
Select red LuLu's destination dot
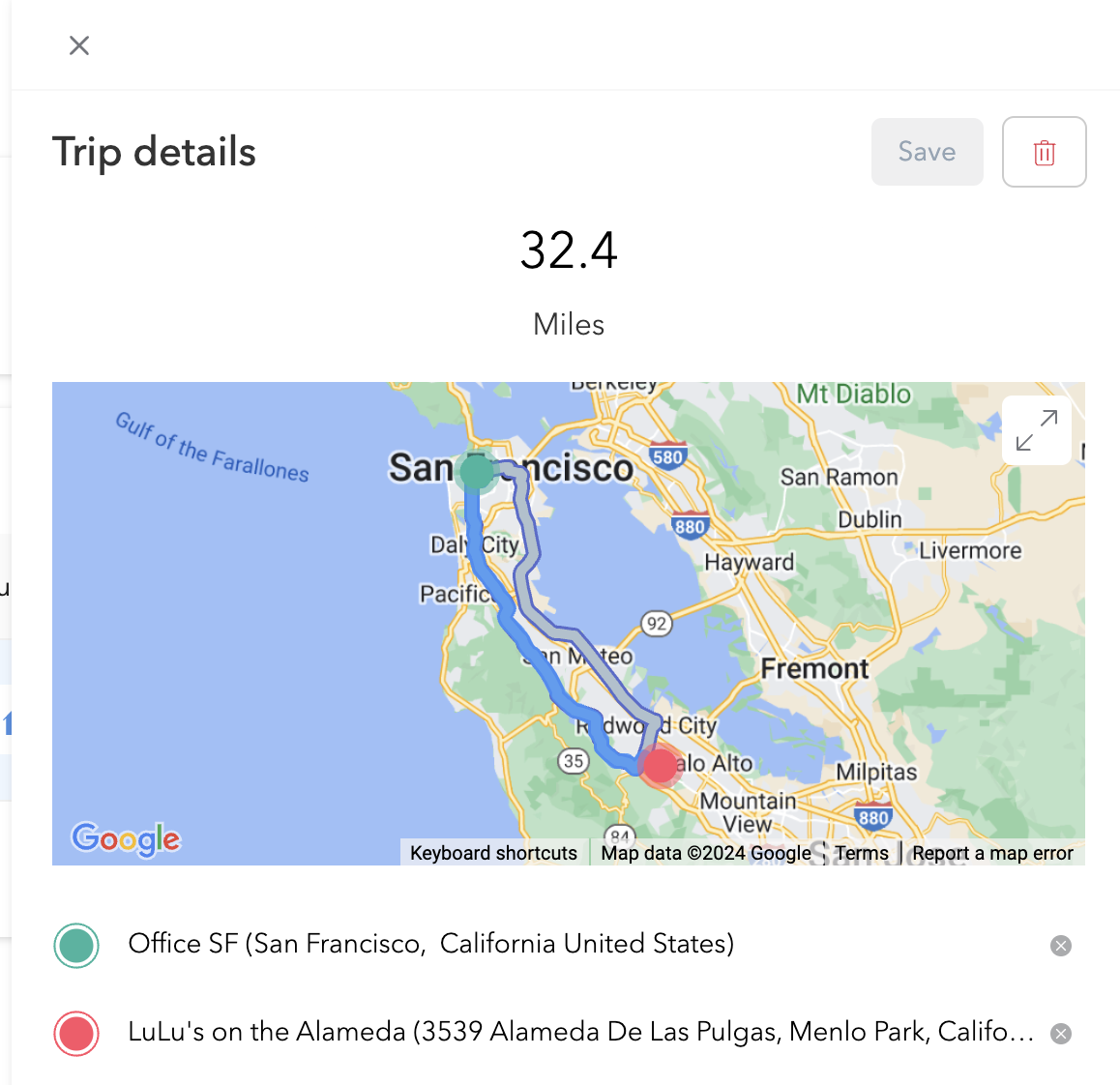tap(76, 1033)
